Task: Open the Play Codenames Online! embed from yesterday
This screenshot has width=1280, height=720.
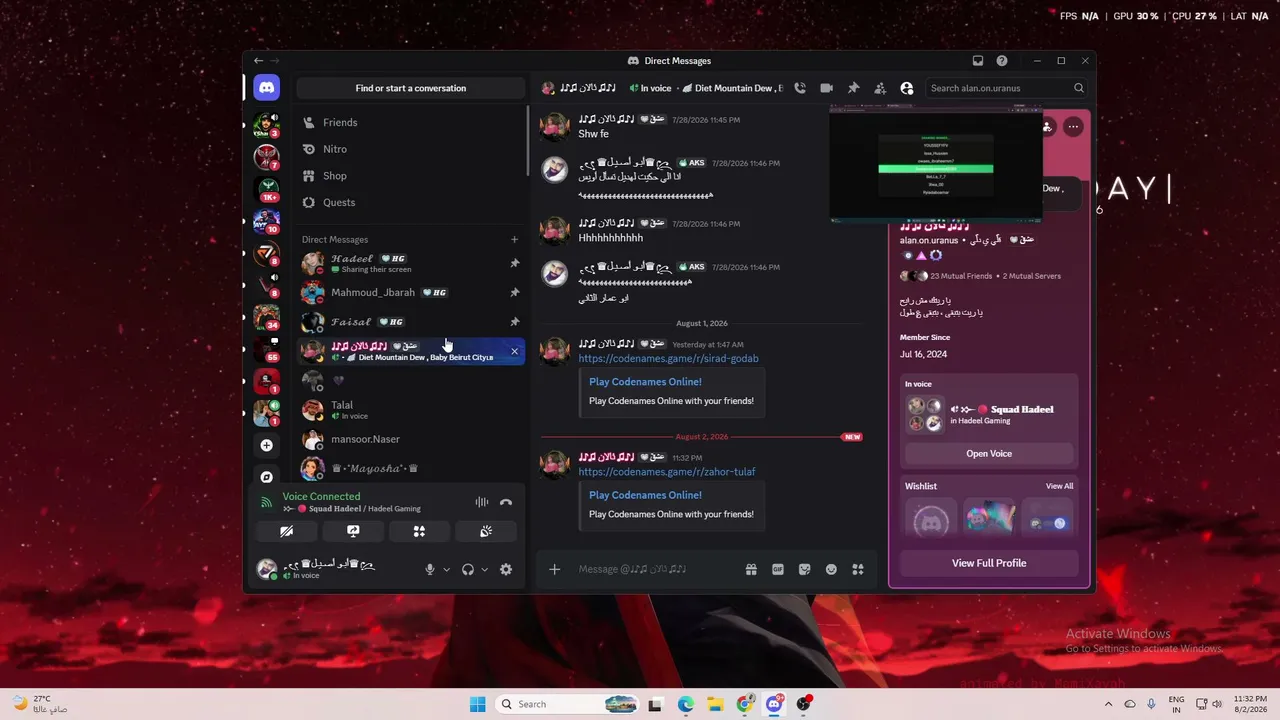Action: pyautogui.click(x=645, y=382)
